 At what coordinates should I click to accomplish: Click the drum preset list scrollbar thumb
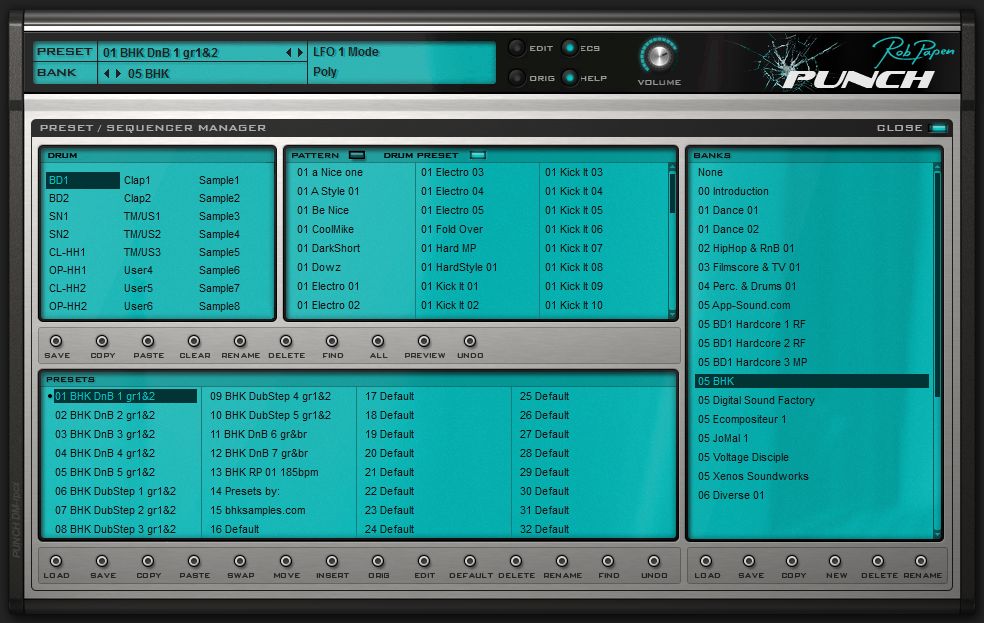[x=672, y=193]
